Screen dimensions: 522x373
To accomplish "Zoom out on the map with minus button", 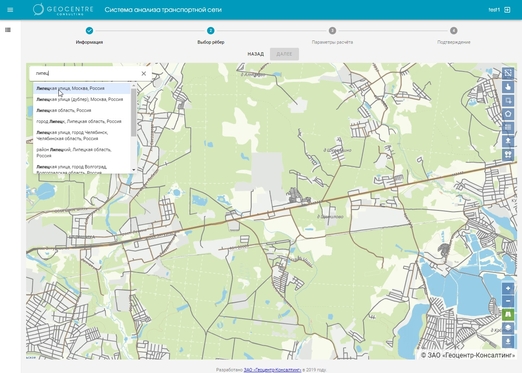I will [x=508, y=301].
